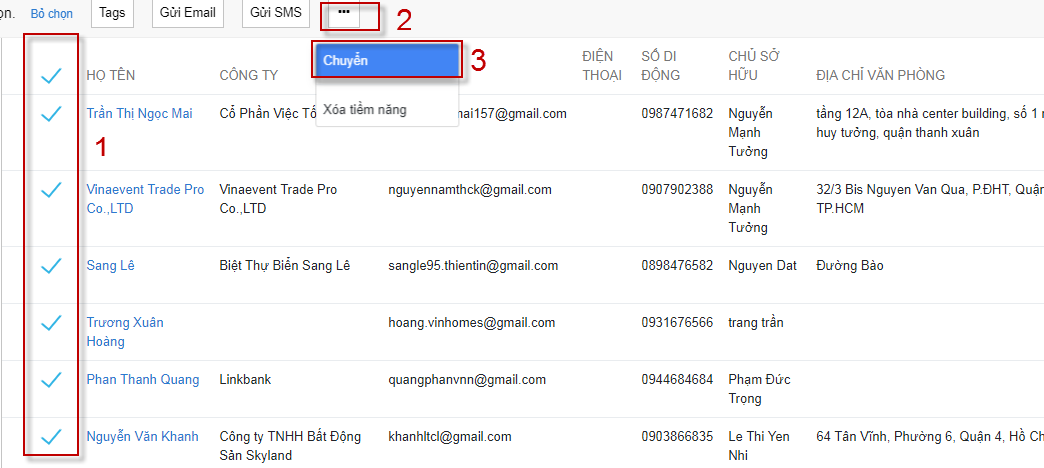Uncheck the Vinaevent Trade Pro row checkmark

pyautogui.click(x=51, y=190)
